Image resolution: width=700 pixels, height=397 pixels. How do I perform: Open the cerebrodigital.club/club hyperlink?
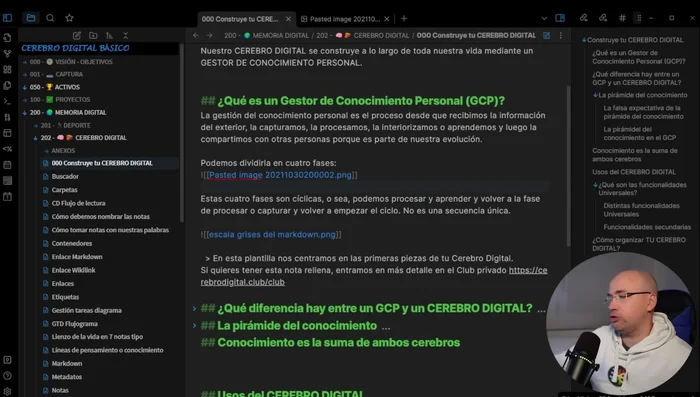(x=374, y=276)
